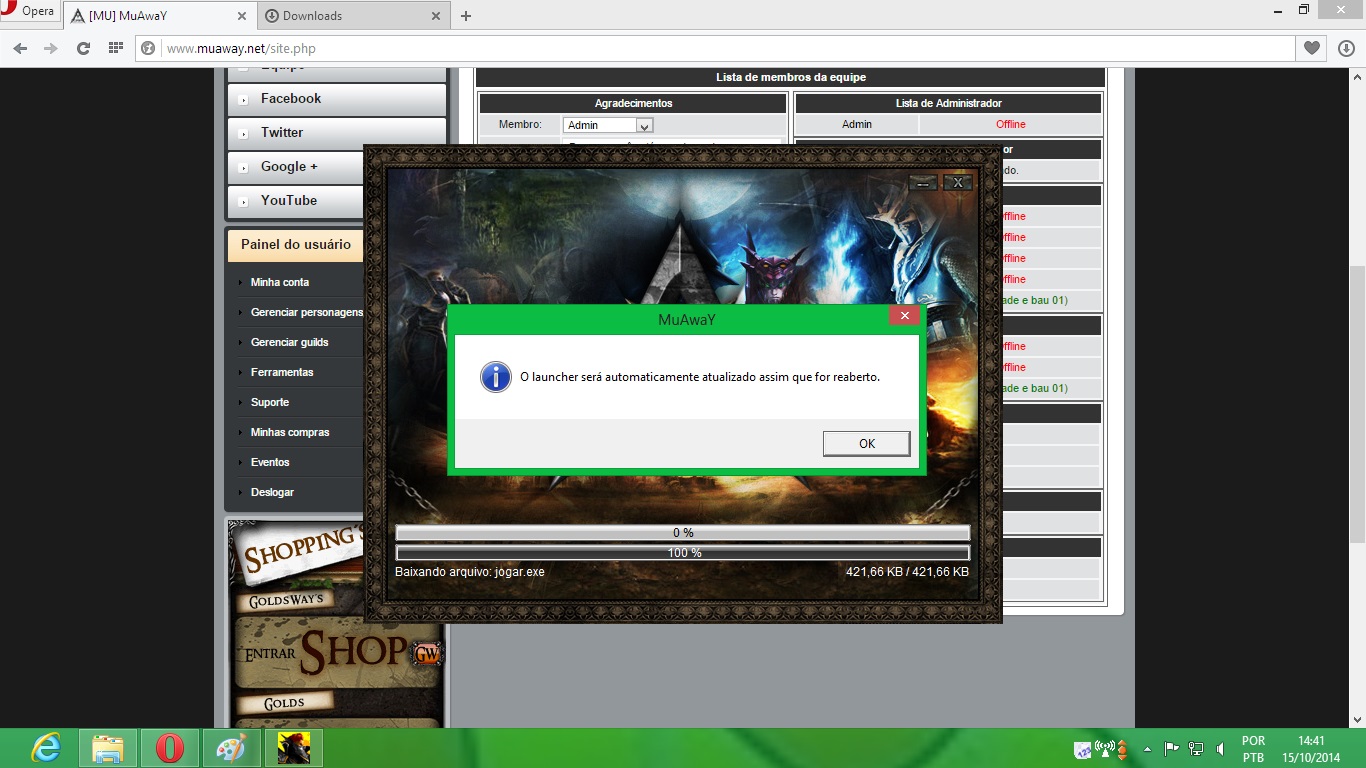The width and height of the screenshot is (1366, 768).
Task: Close the MuAwaY launcher window
Action: tap(958, 183)
